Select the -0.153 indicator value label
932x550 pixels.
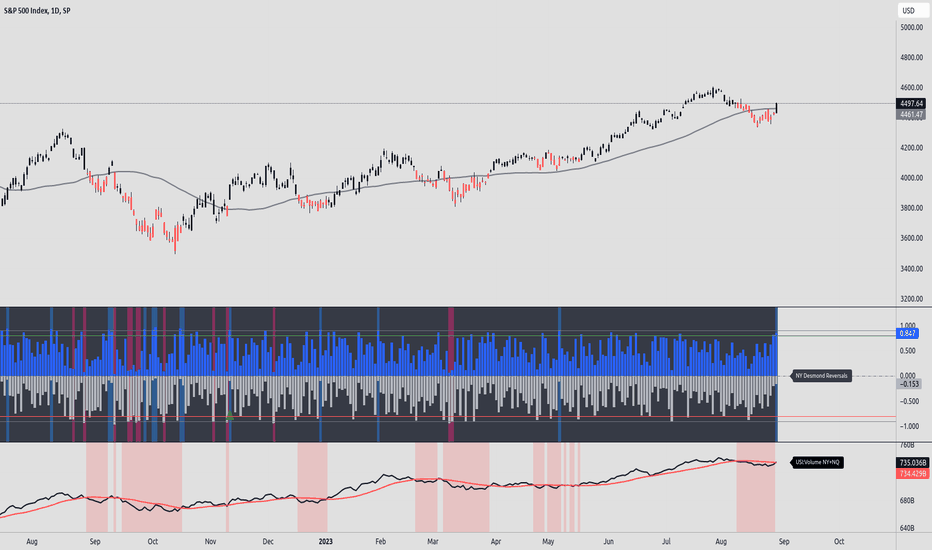(x=909, y=384)
